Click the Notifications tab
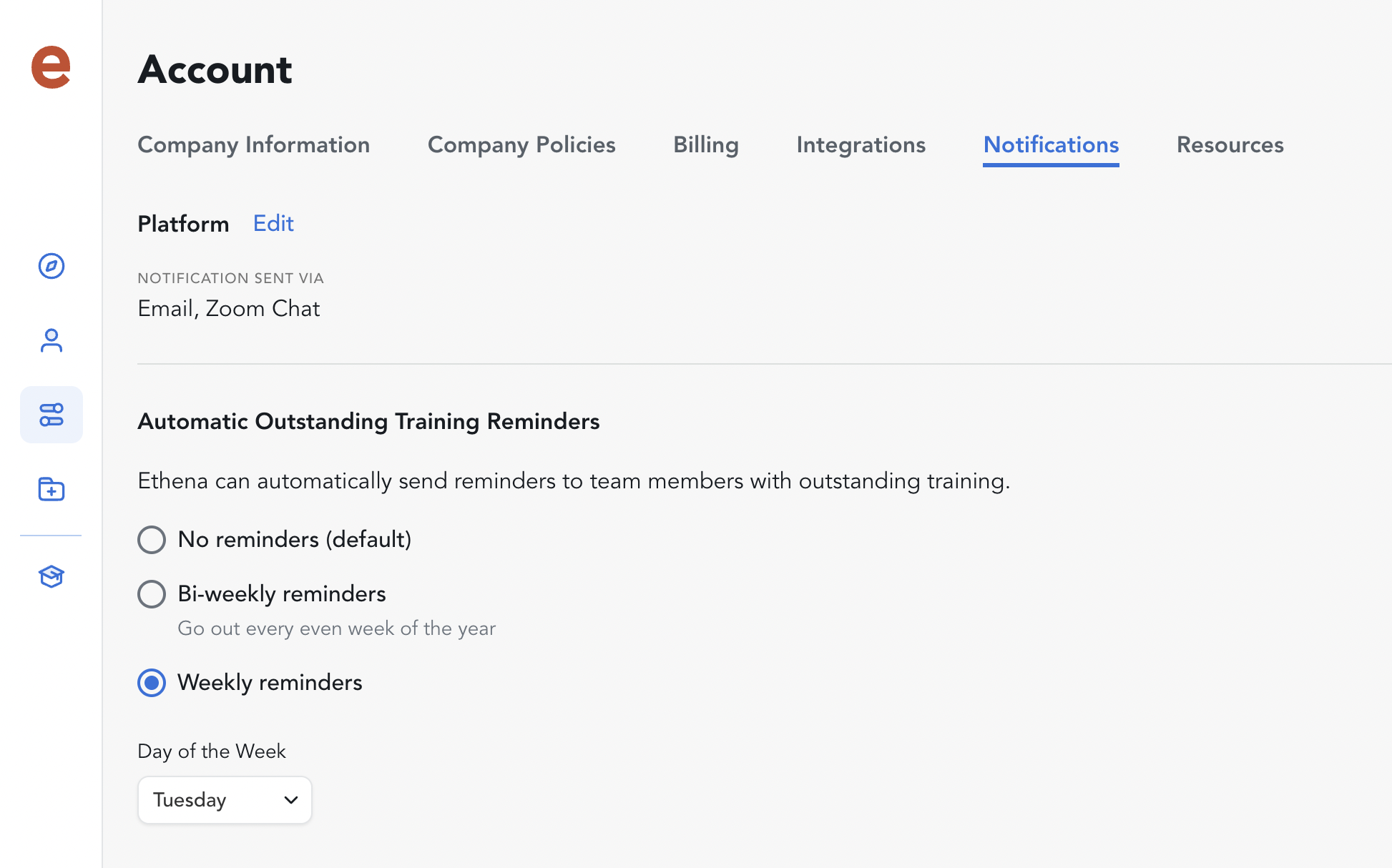The width and height of the screenshot is (1392, 868). (x=1051, y=145)
